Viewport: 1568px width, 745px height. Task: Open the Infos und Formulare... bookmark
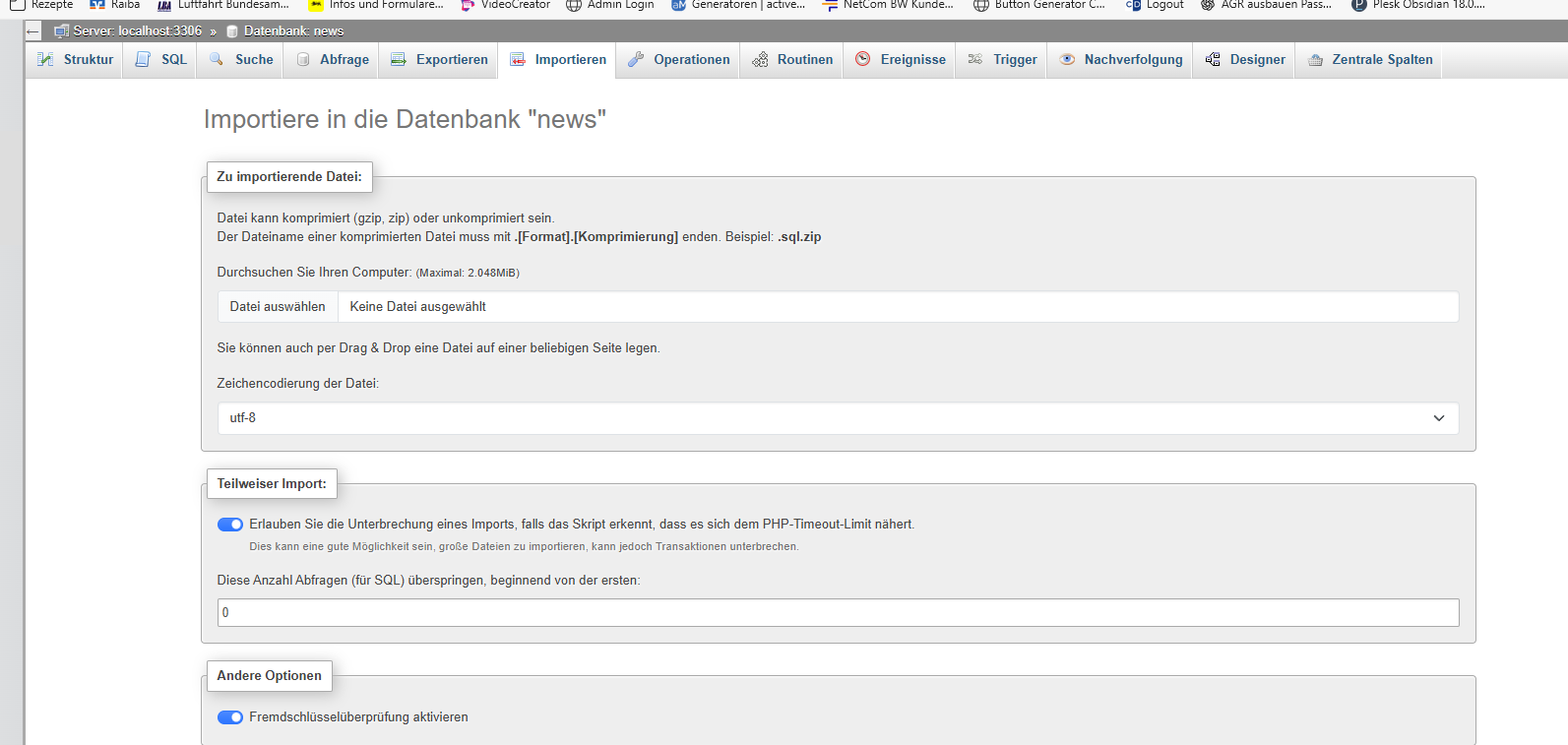click(376, 5)
